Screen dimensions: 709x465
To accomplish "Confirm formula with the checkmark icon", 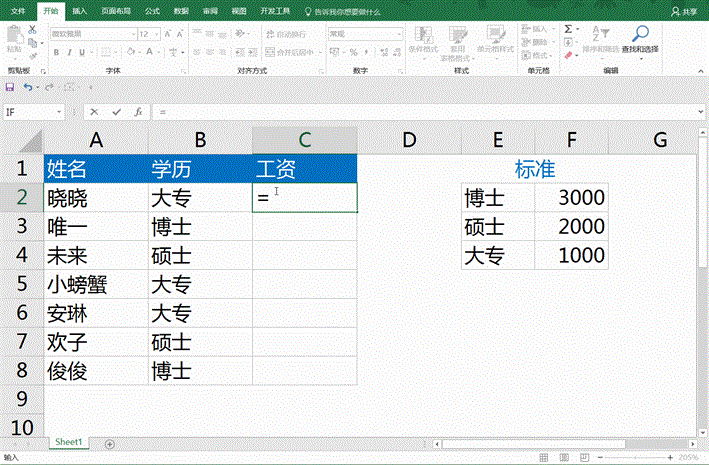I will pyautogui.click(x=116, y=112).
